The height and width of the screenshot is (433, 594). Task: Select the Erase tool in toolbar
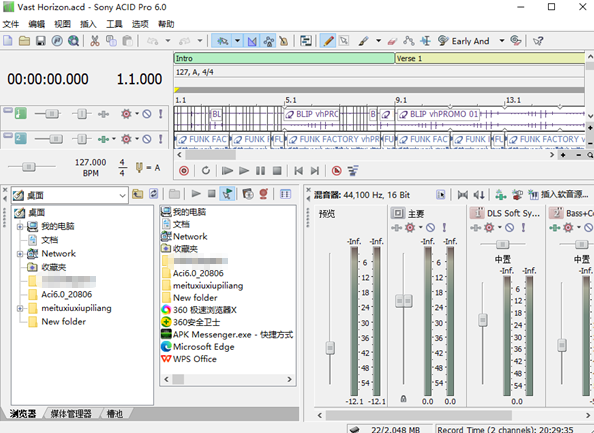pyautogui.click(x=392, y=41)
